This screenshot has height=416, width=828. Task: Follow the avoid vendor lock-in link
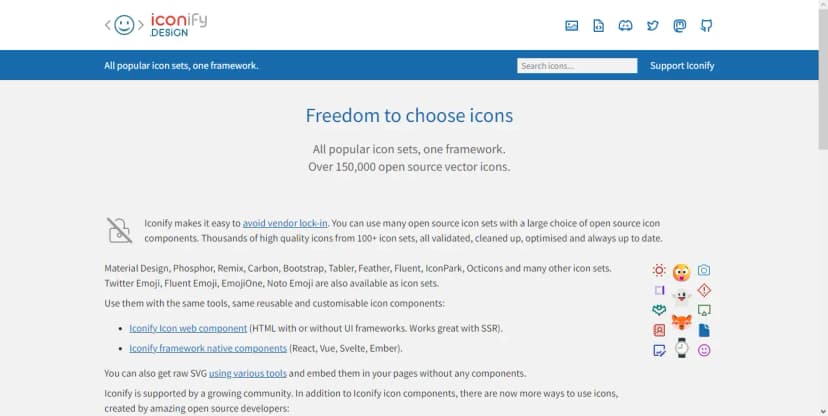point(285,222)
